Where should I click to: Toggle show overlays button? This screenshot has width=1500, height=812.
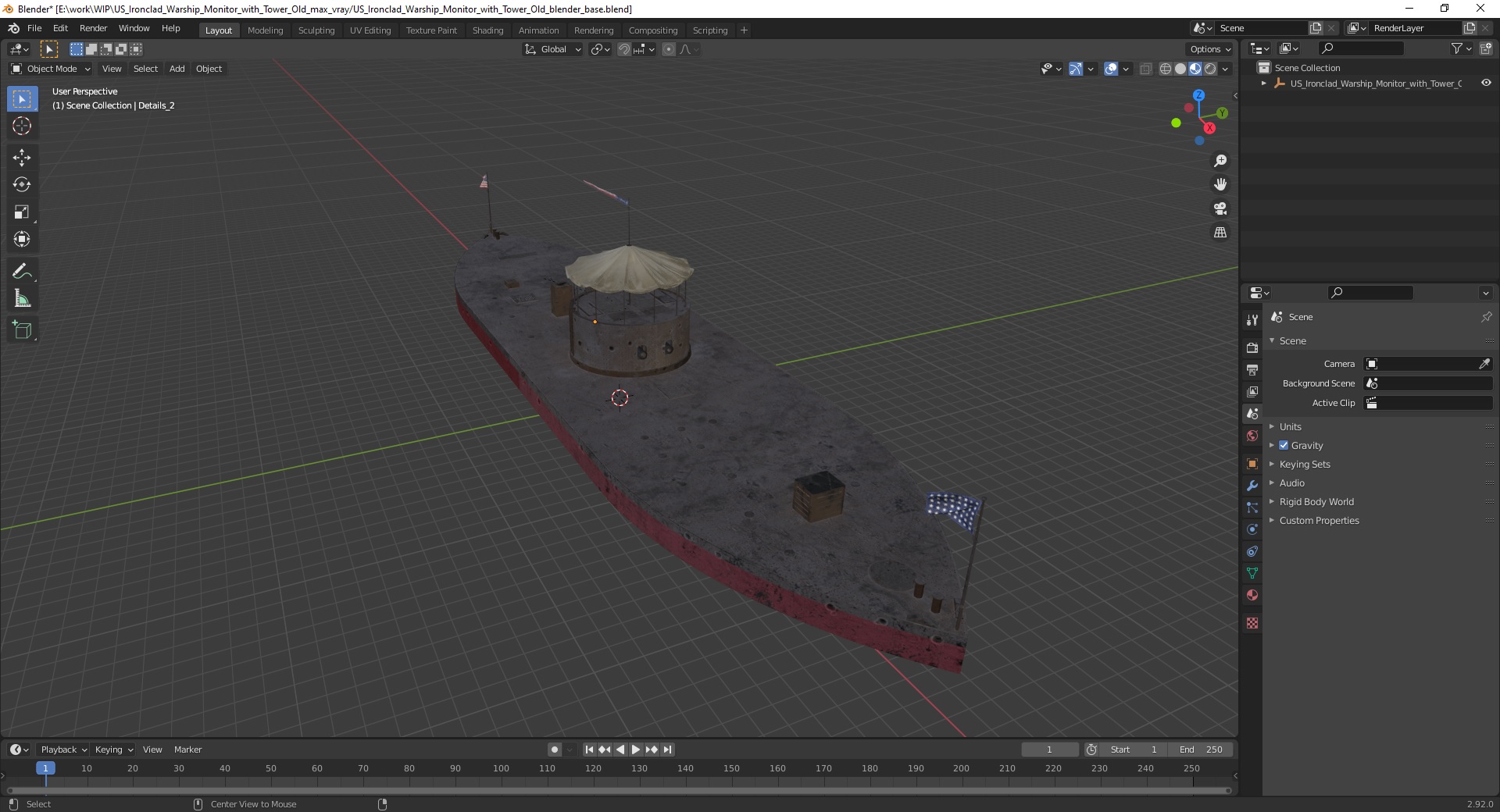tap(1111, 69)
